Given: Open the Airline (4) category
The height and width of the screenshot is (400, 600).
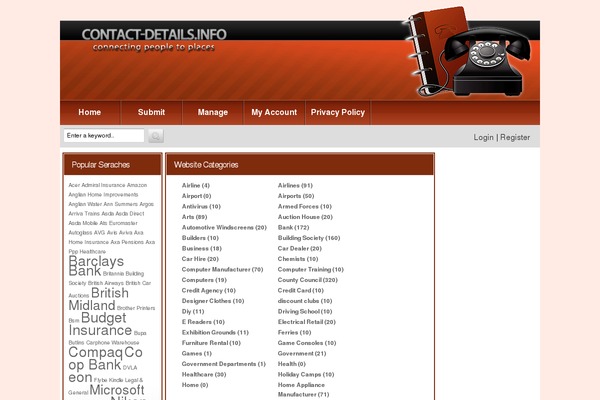Looking at the screenshot, I should pos(196,185).
